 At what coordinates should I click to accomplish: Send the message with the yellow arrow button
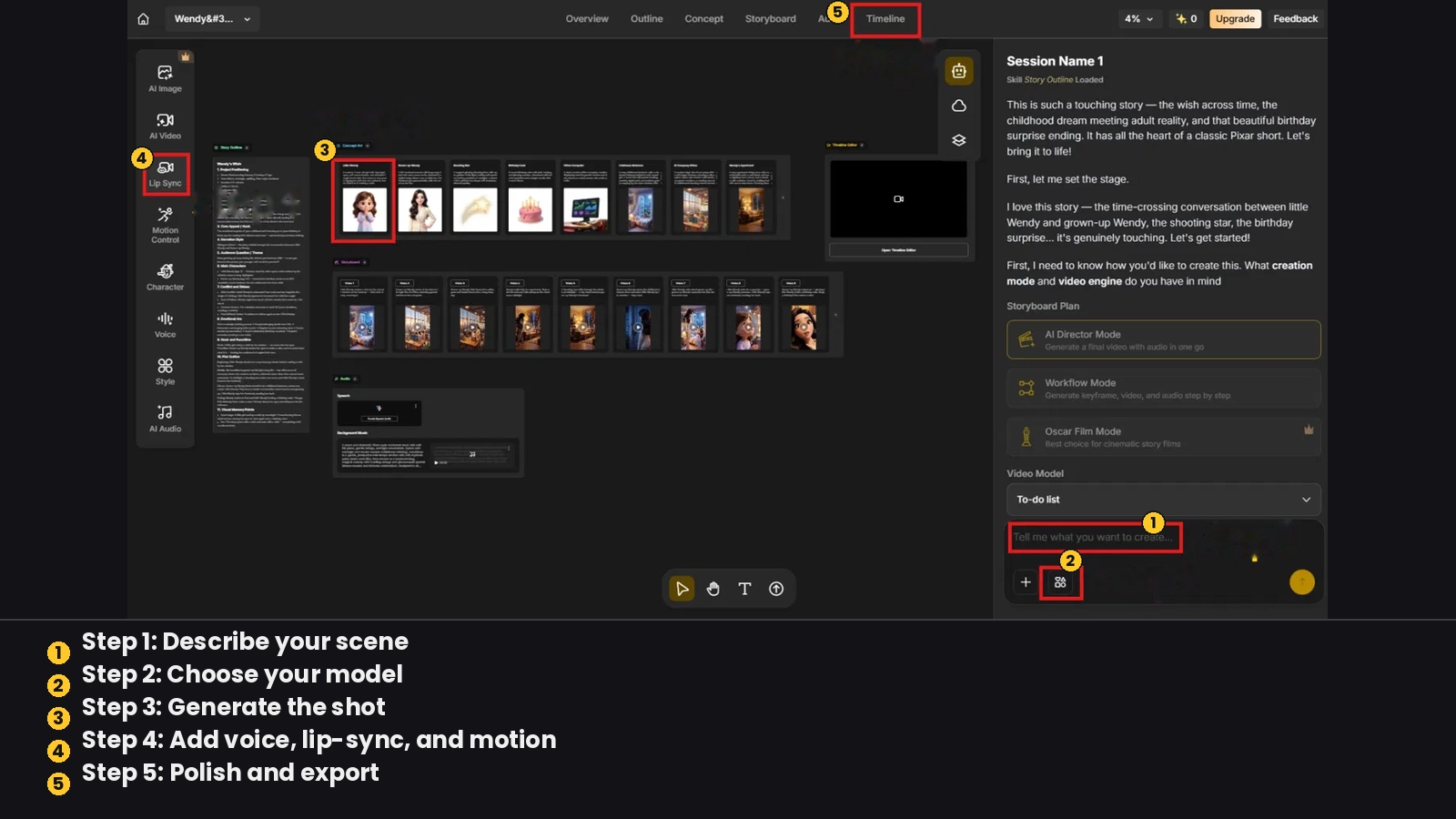[x=1302, y=582]
